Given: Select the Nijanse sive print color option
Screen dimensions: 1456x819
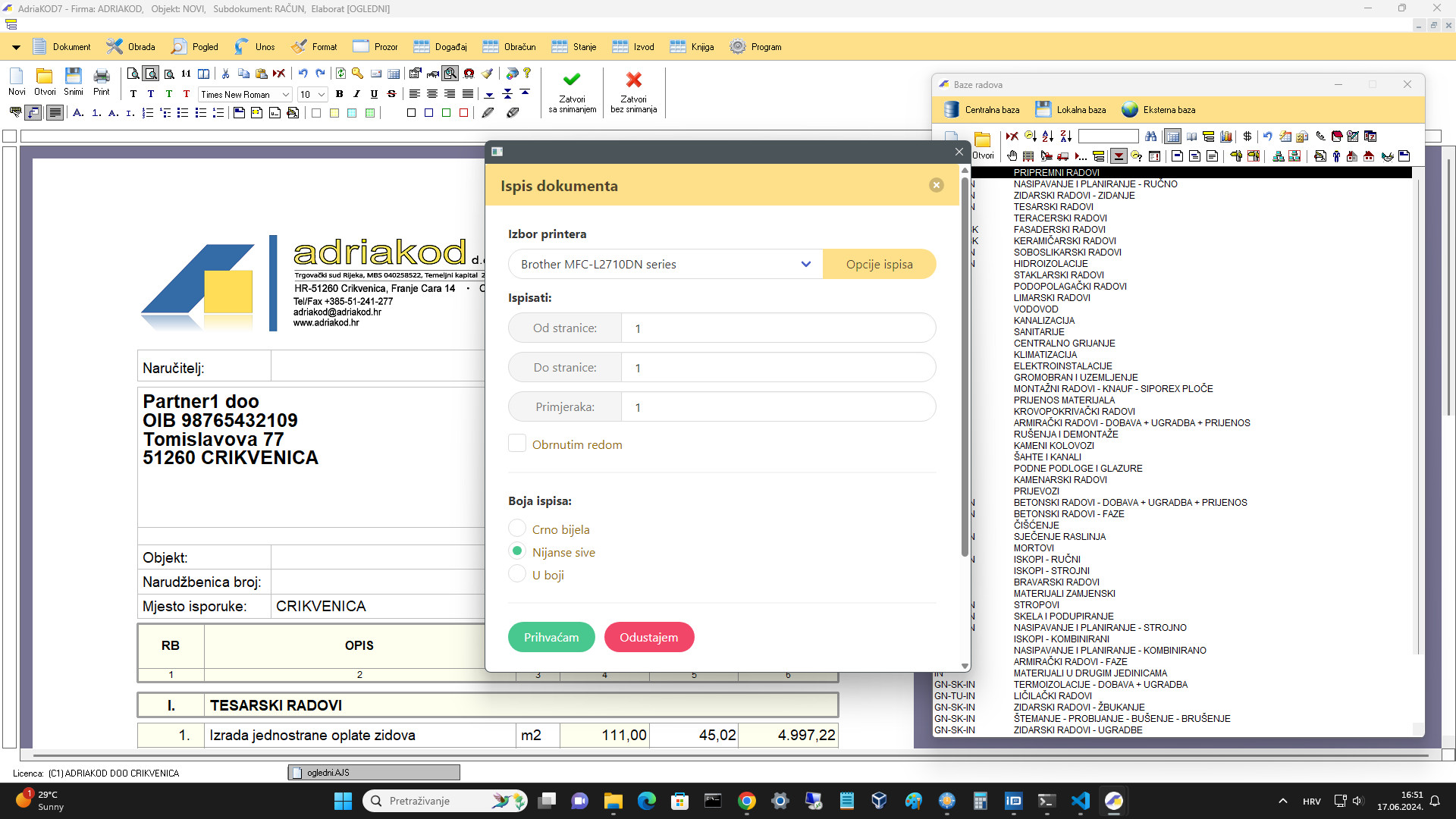Looking at the screenshot, I should [517, 552].
